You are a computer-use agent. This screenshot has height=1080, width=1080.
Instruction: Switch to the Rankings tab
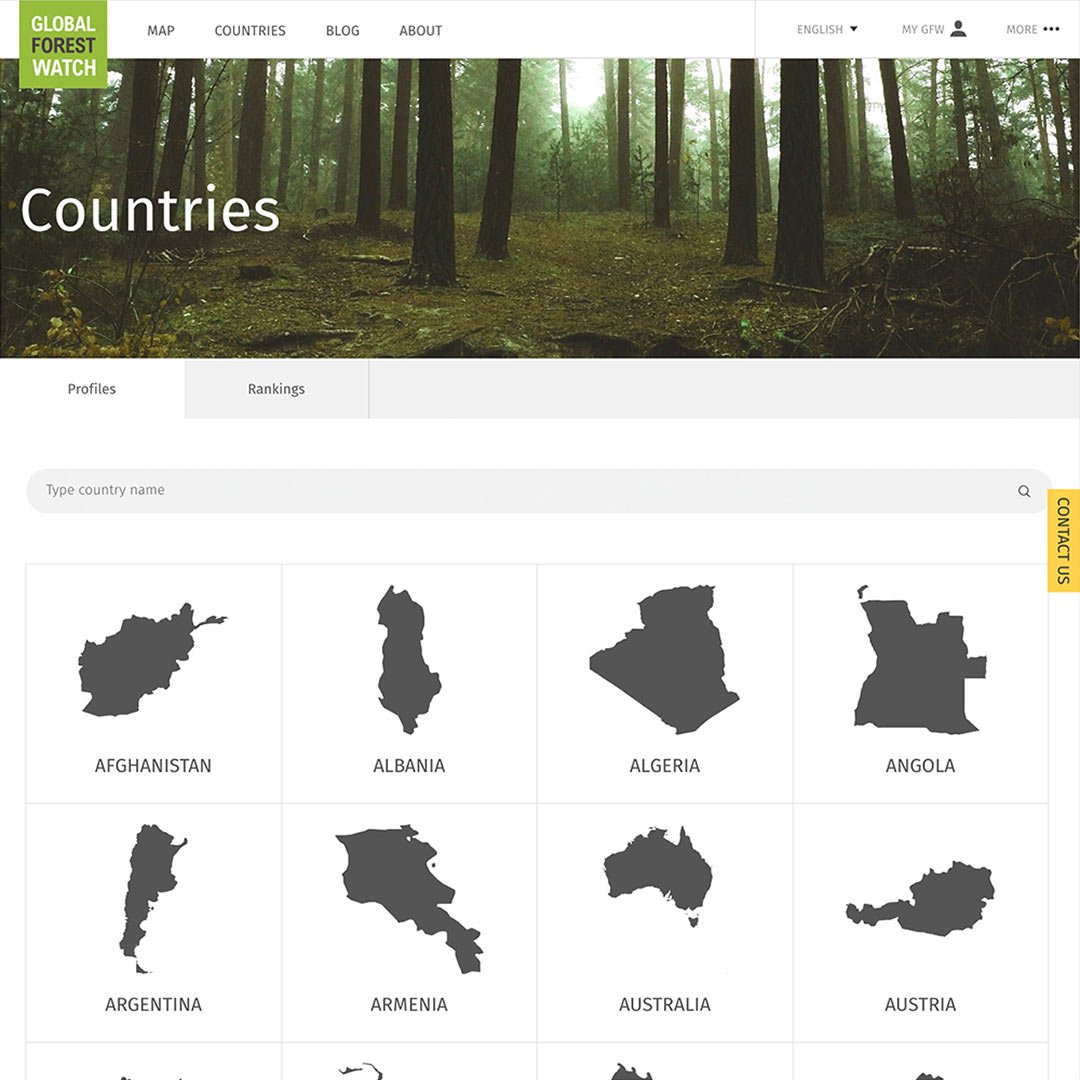pos(276,388)
